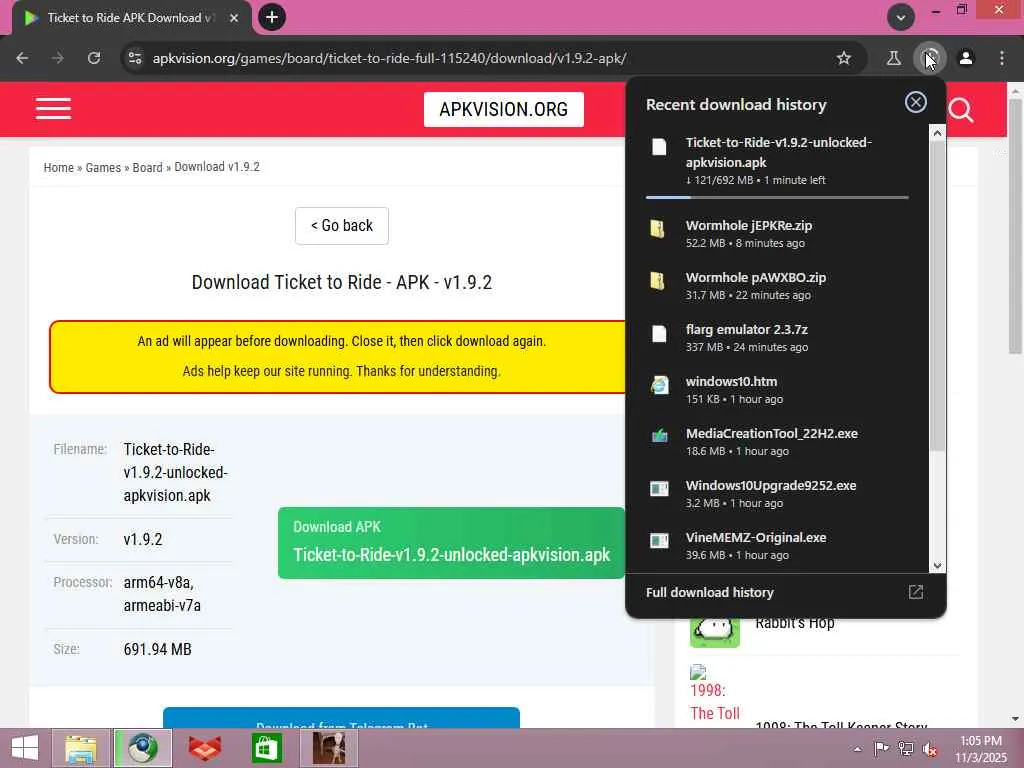Open the tab search dropdown
The image size is (1024, 768).
click(x=901, y=17)
